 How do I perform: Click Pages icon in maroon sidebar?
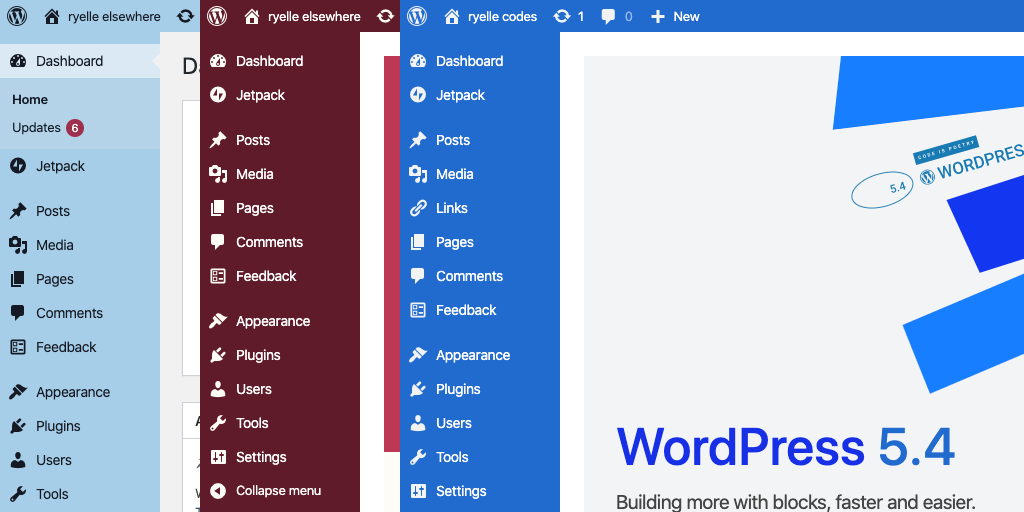pos(218,208)
